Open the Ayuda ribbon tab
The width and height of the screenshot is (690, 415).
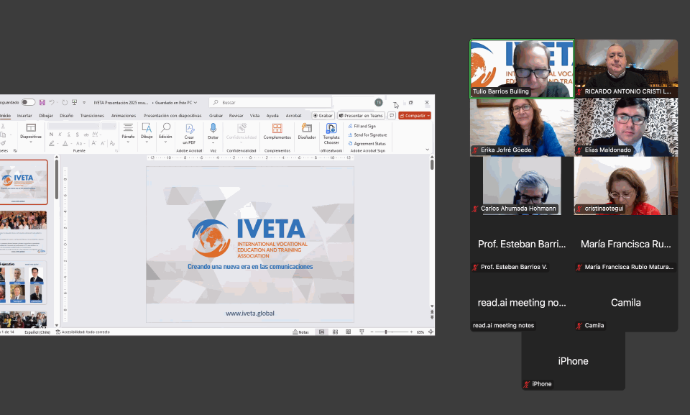point(272,115)
